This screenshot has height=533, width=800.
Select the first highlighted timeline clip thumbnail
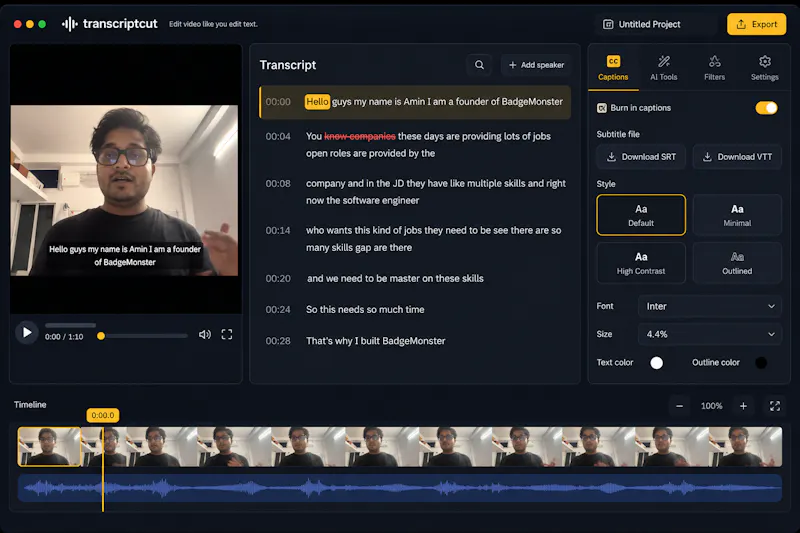pyautogui.click(x=49, y=447)
